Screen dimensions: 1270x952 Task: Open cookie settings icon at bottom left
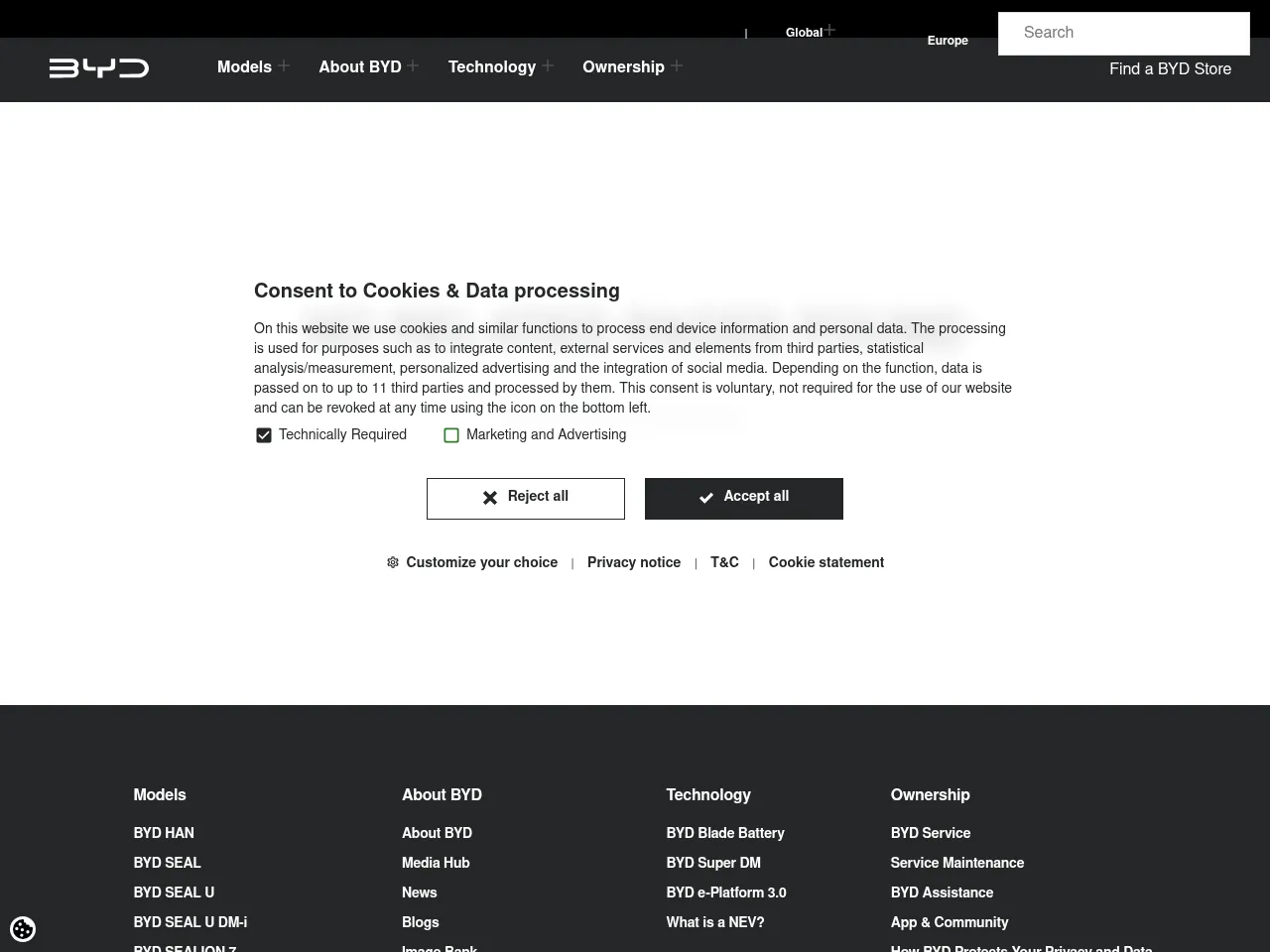coord(23,929)
